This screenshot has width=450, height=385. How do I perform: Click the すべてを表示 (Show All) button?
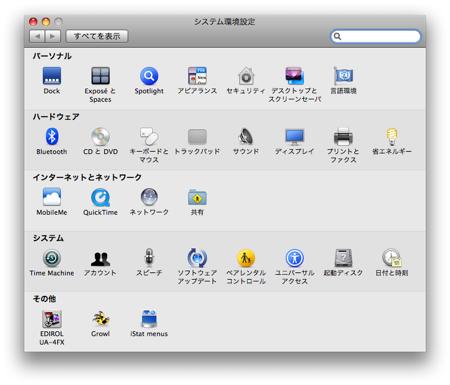coord(97,36)
